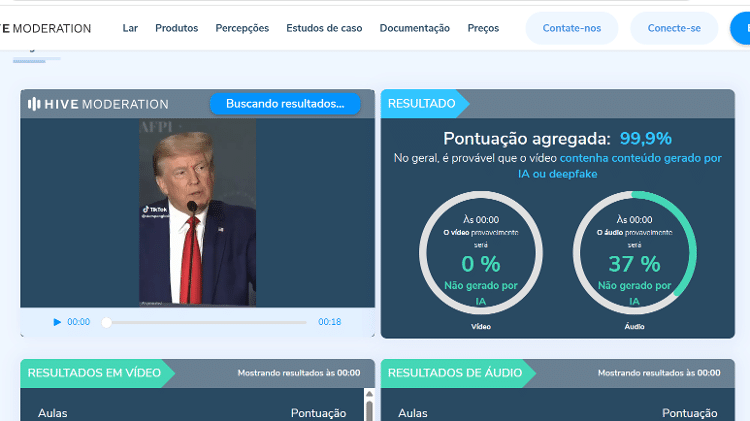Open the Percepções menu

242,28
